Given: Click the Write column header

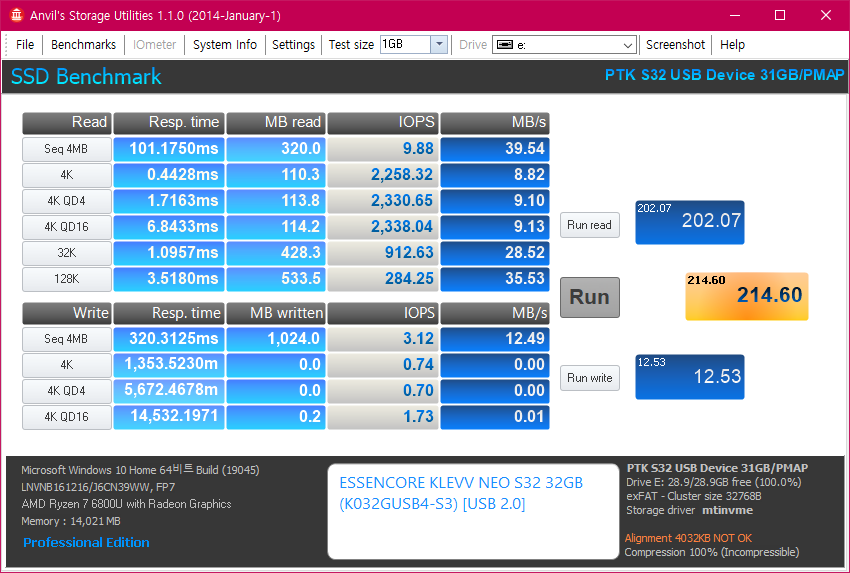Looking at the screenshot, I should 67,313.
